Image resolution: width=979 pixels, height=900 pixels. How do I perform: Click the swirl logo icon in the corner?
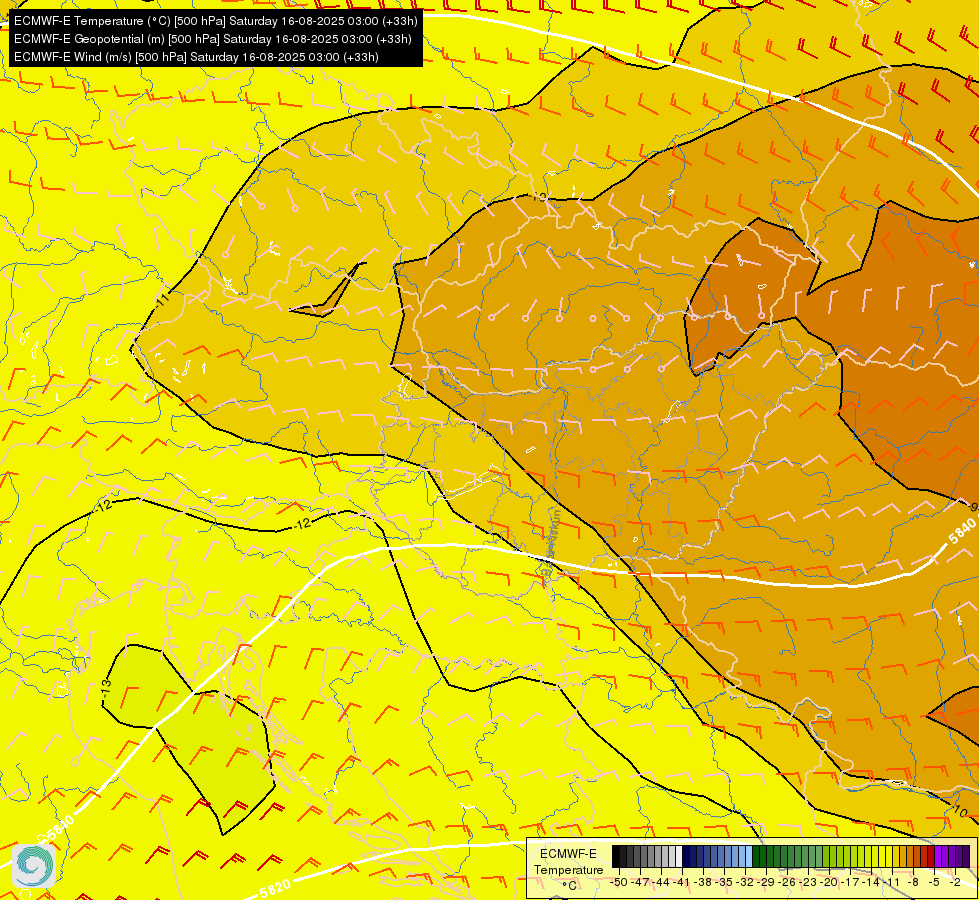[34, 866]
